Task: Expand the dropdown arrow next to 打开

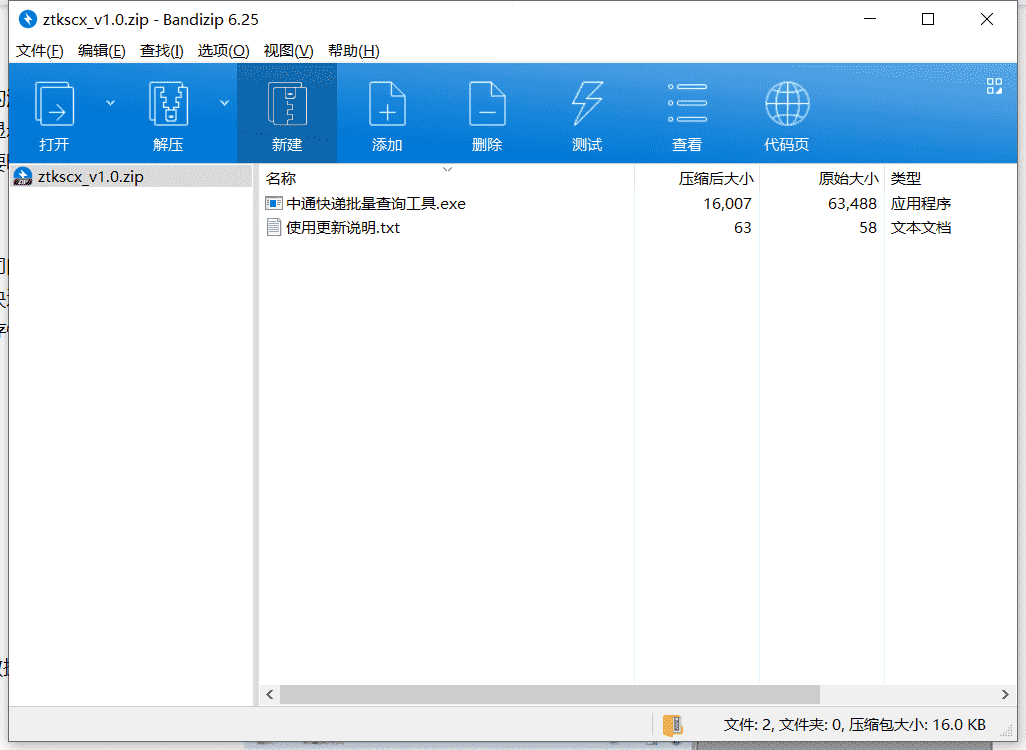Action: [x=111, y=103]
